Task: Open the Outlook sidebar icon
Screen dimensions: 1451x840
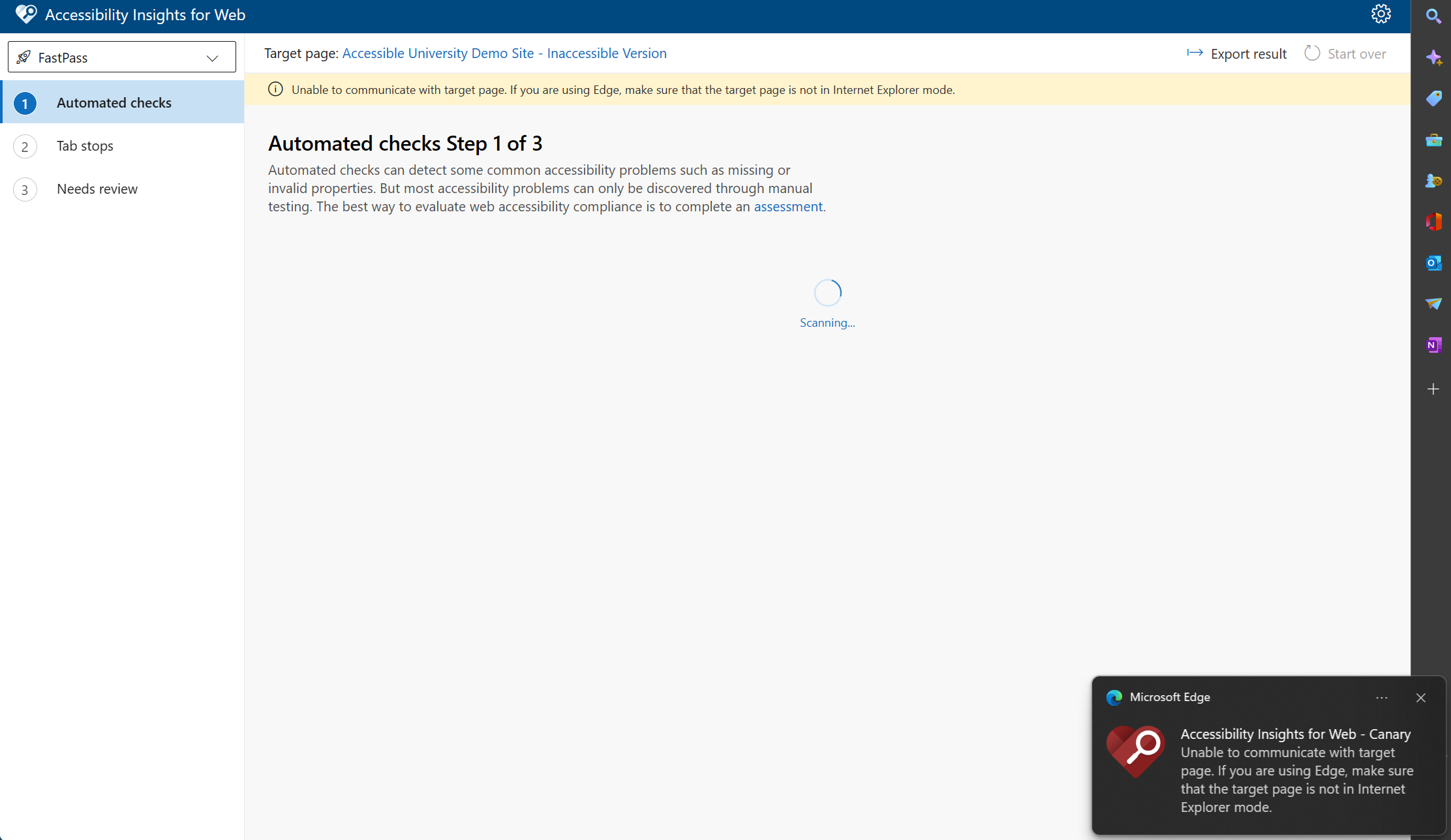Action: tap(1433, 263)
